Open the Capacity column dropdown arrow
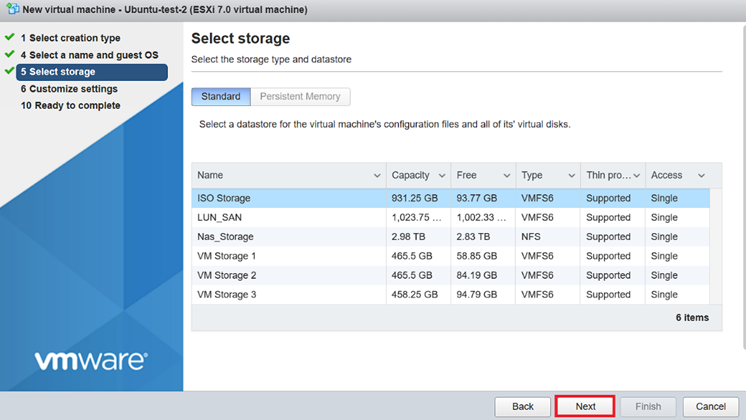The image size is (746, 420). click(441, 175)
